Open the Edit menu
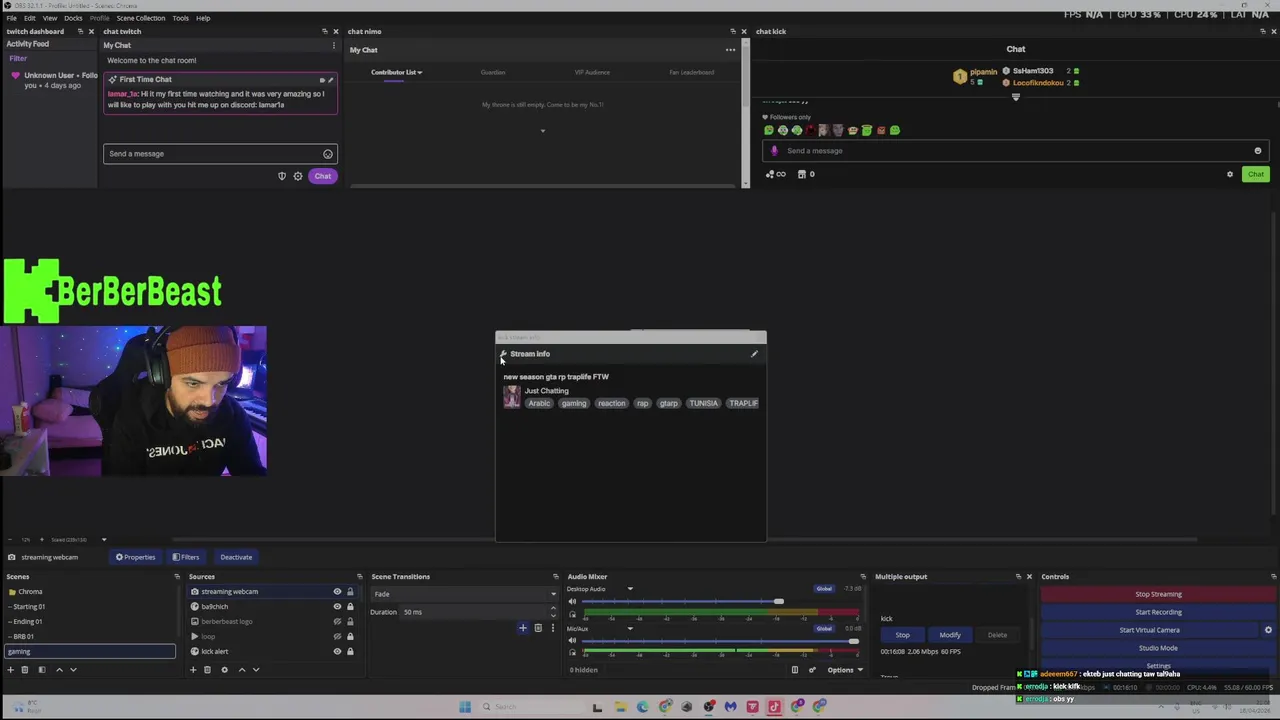1280x720 pixels. [30, 18]
